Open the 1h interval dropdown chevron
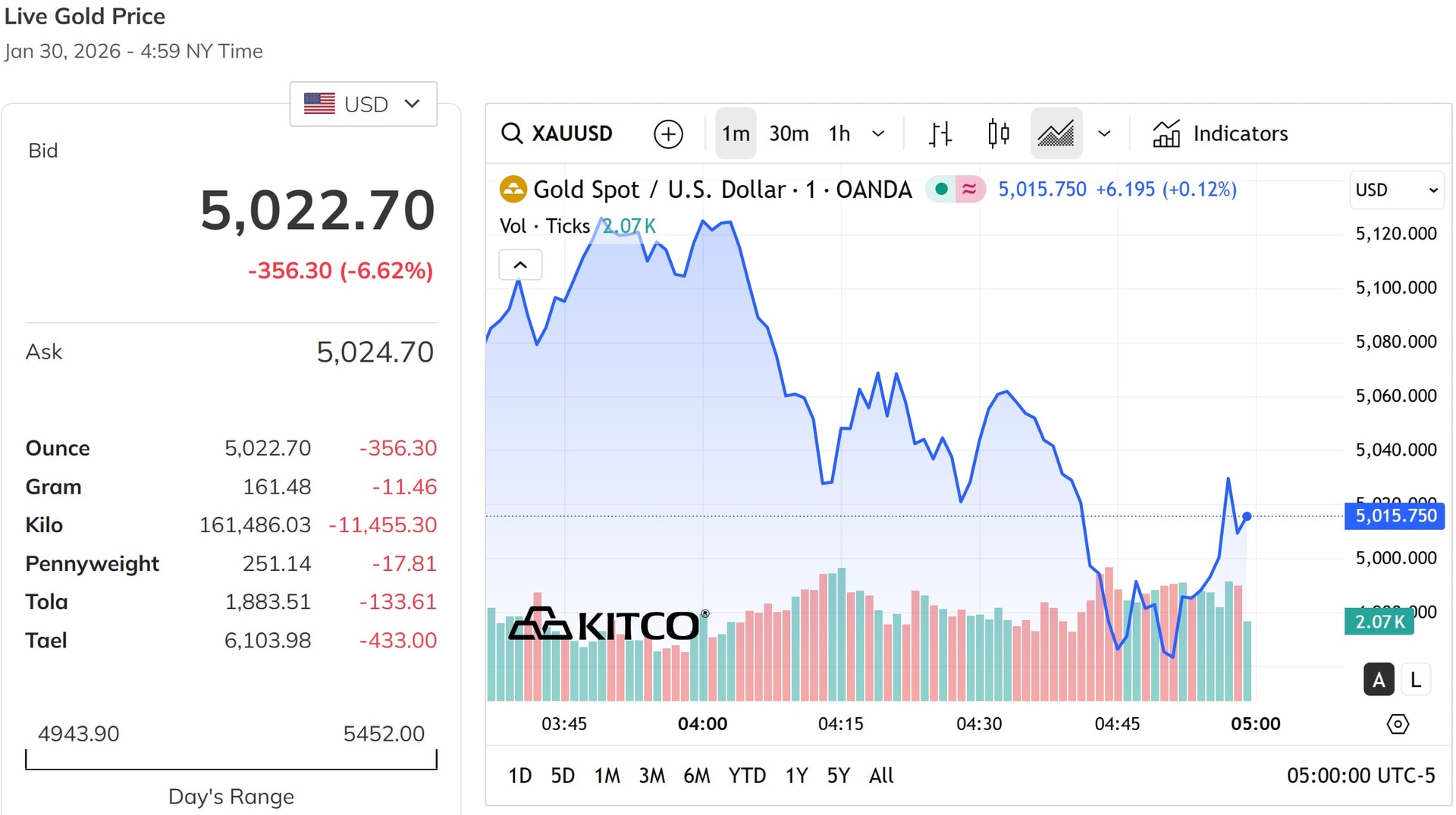 point(878,133)
